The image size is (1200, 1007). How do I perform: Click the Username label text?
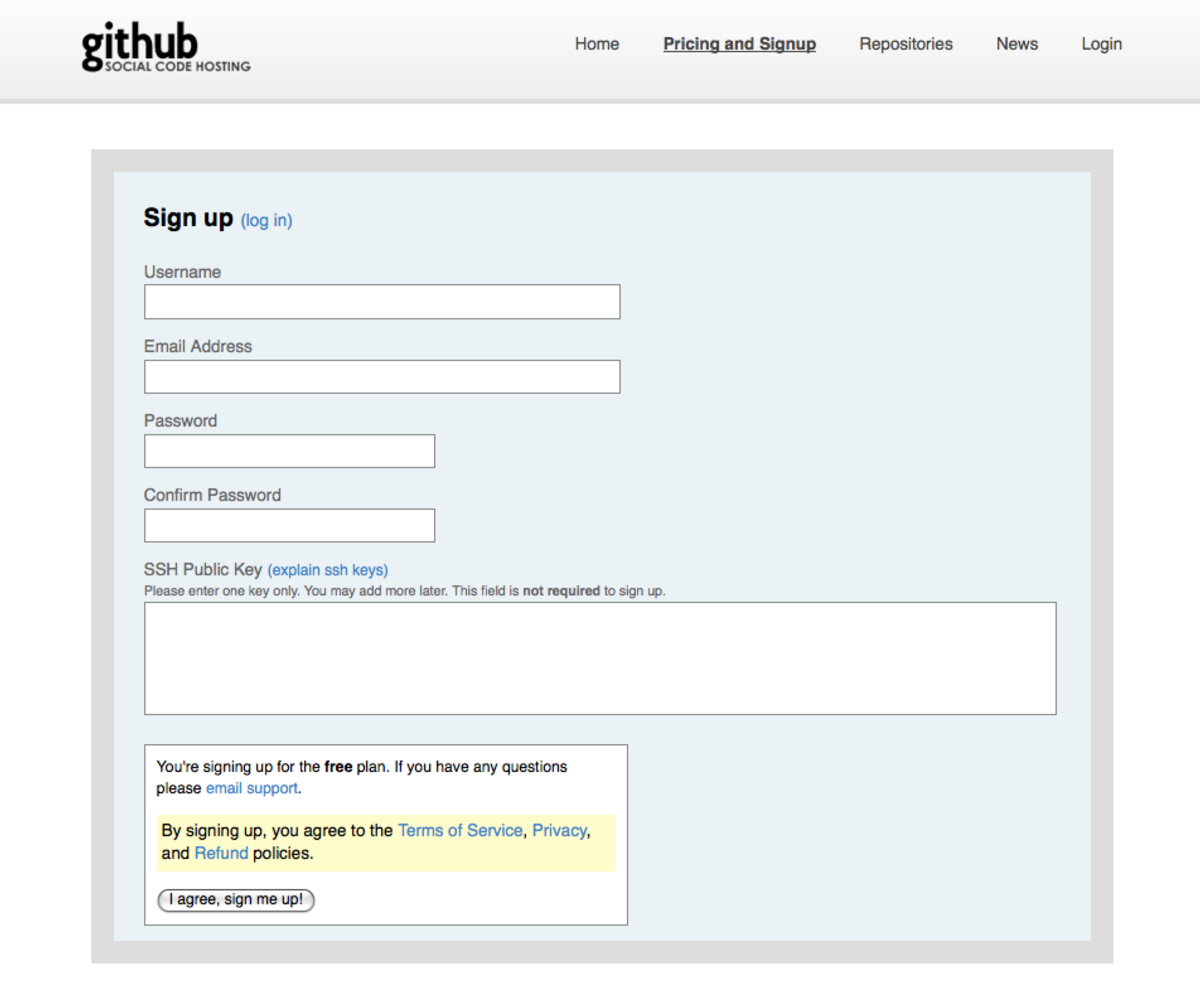coord(182,272)
